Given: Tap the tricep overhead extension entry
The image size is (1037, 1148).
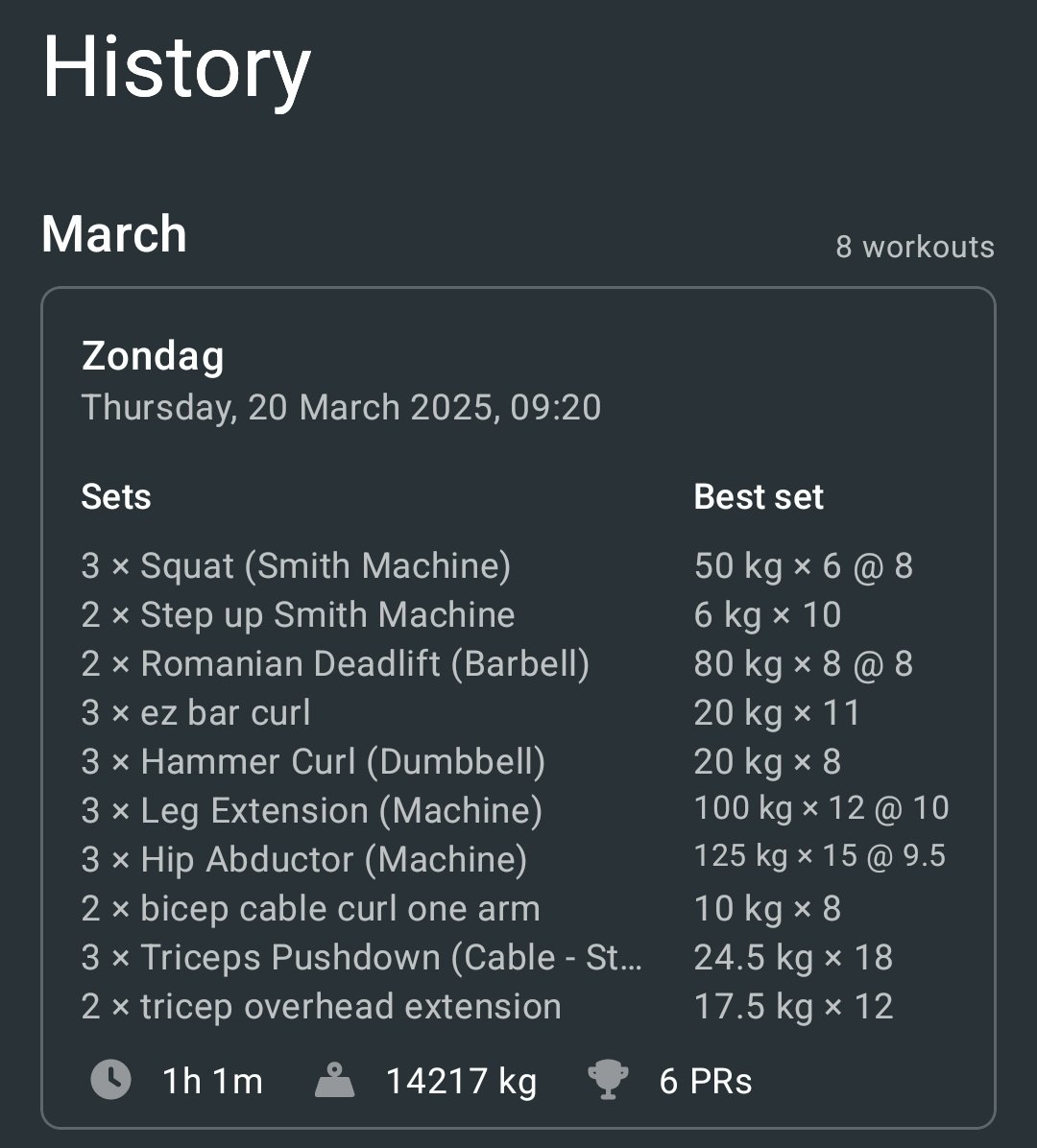Looking at the screenshot, I should (x=321, y=1007).
